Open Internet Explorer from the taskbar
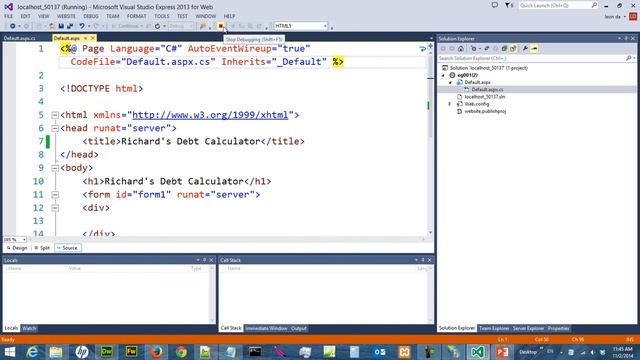Image resolution: width=640 pixels, height=360 pixels. tap(32, 351)
